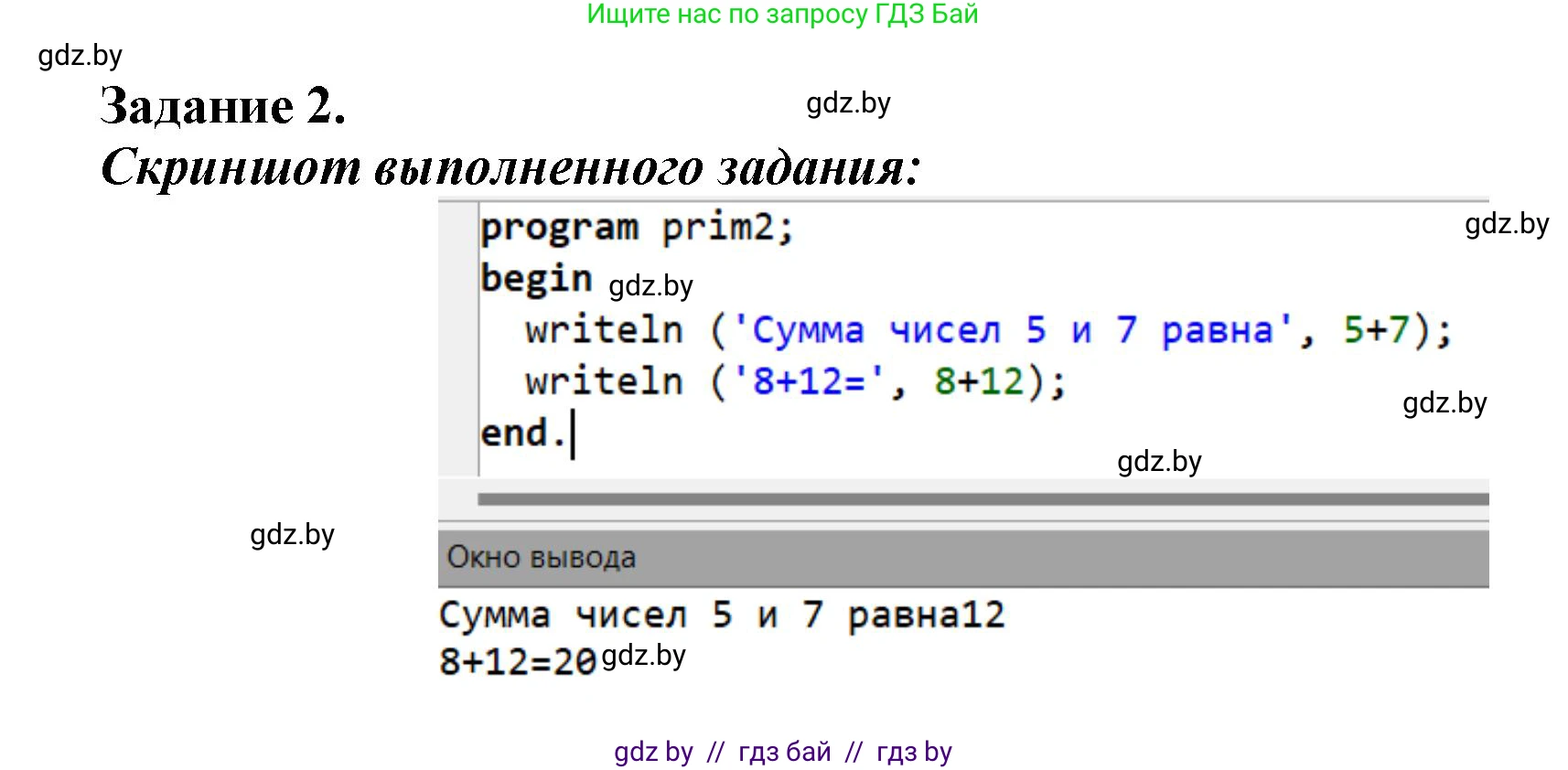The height and width of the screenshot is (770, 1568).
Task: Click the green "Ищите нас по запросу ГДЗ Бай" text
Action: [x=782, y=15]
